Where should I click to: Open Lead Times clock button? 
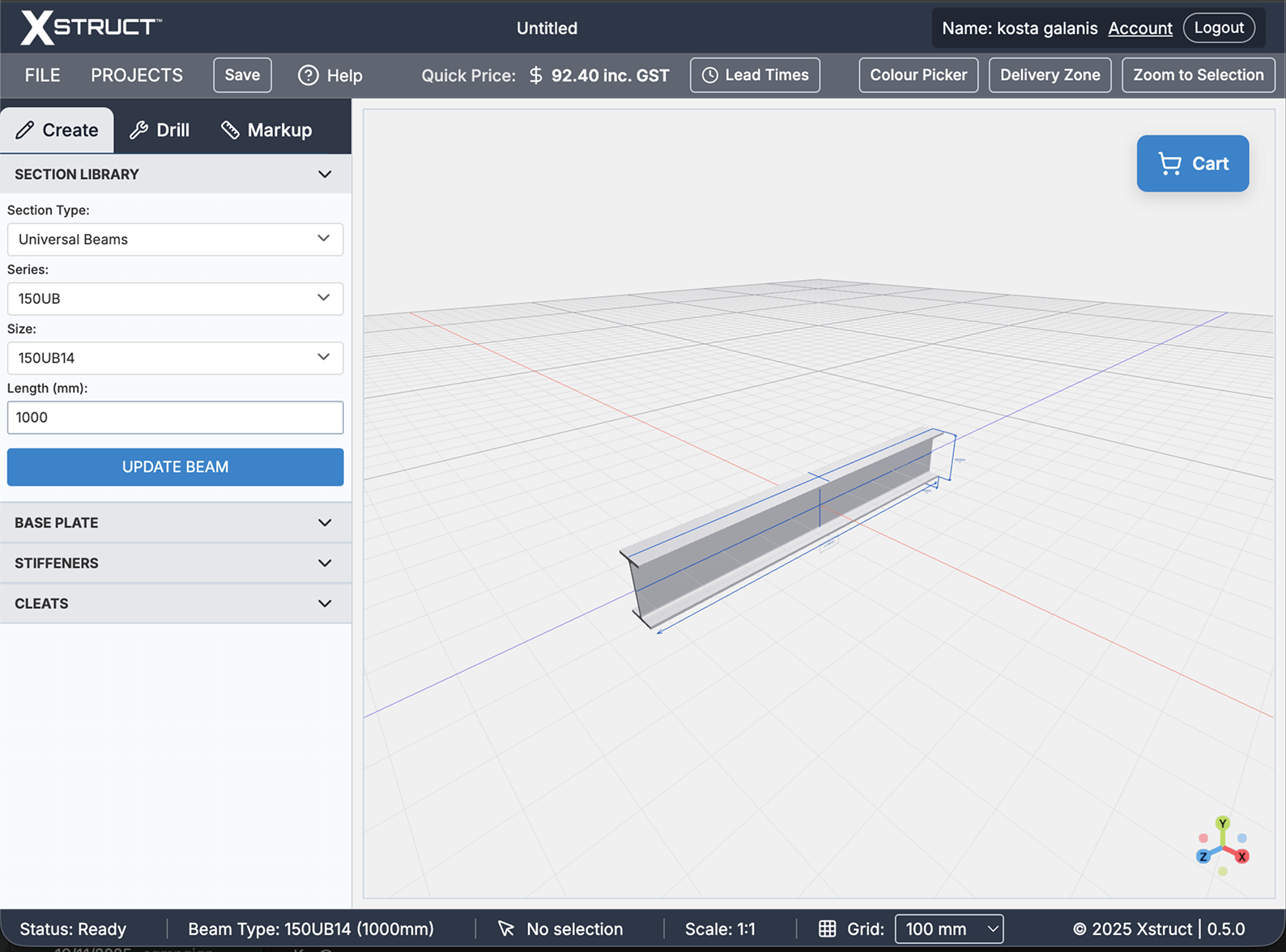(x=755, y=75)
